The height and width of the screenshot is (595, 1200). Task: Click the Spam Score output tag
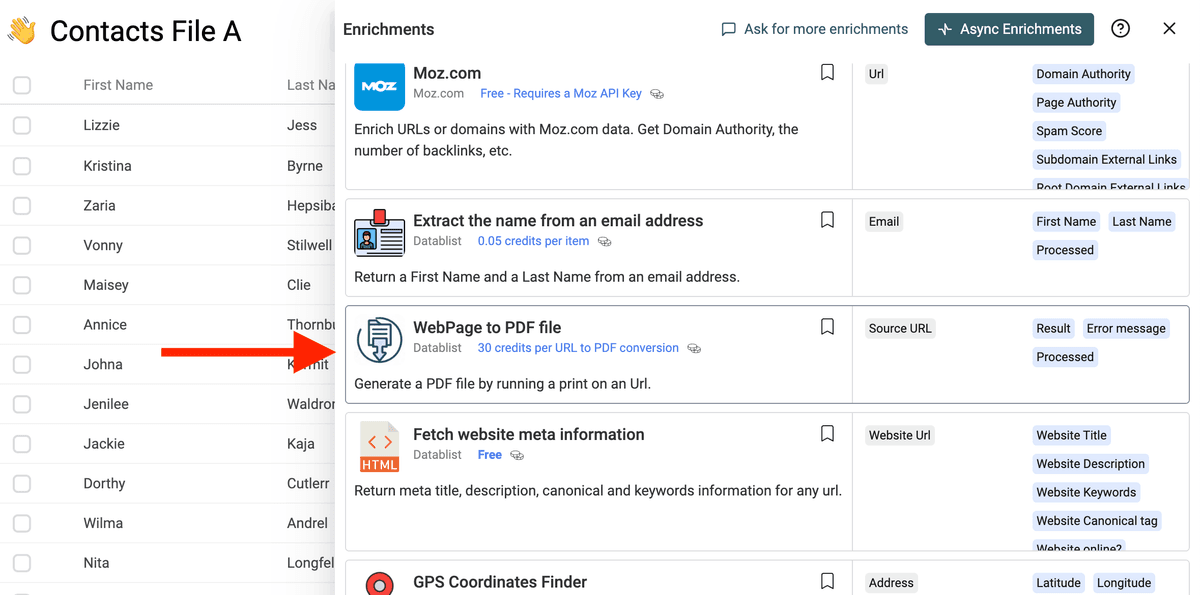tap(1069, 131)
